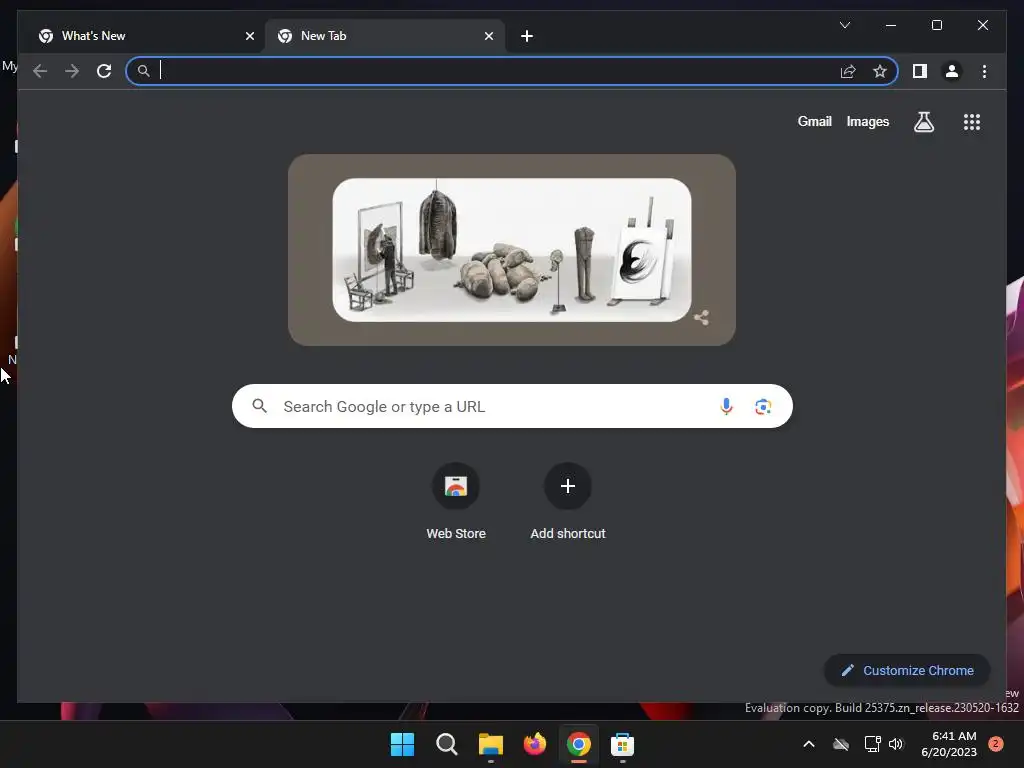Open Gmail link

point(814,121)
